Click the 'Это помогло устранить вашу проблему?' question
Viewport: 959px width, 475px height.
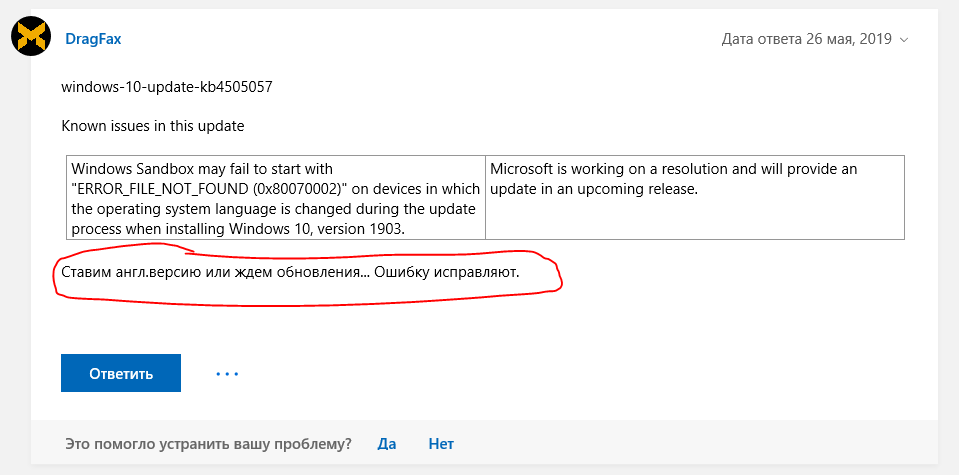coord(208,444)
